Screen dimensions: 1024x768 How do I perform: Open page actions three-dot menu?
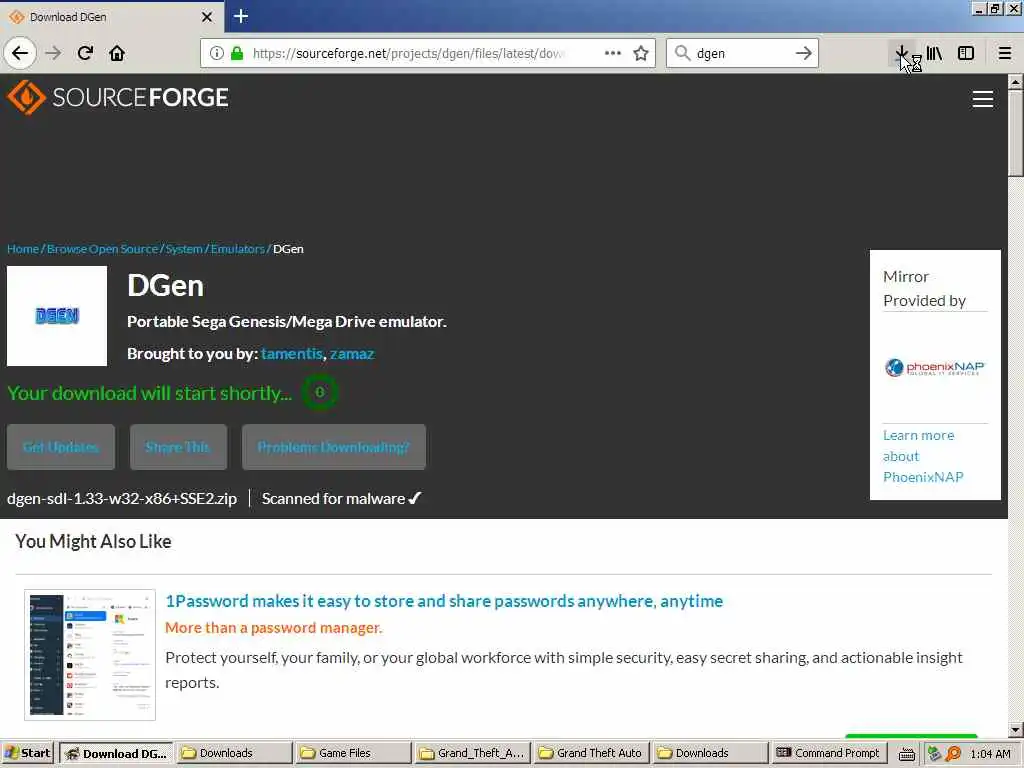tap(613, 53)
